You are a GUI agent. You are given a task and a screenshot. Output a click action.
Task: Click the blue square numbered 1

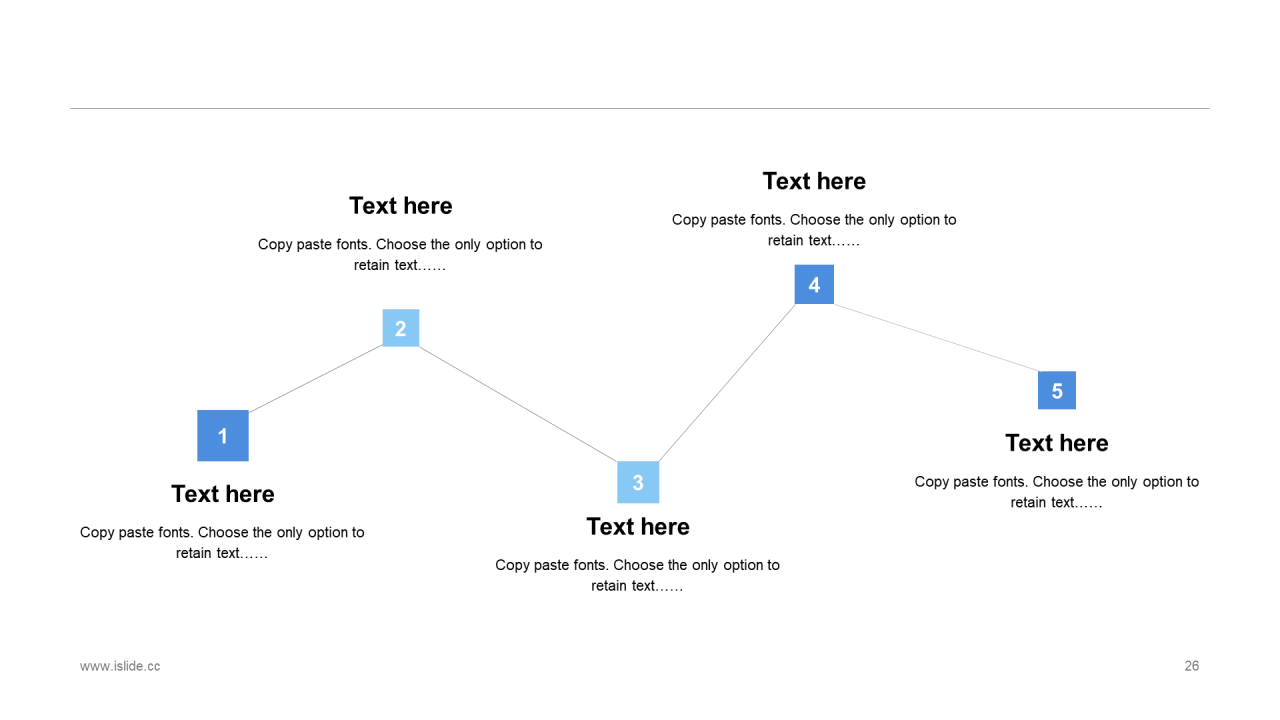pyautogui.click(x=222, y=436)
